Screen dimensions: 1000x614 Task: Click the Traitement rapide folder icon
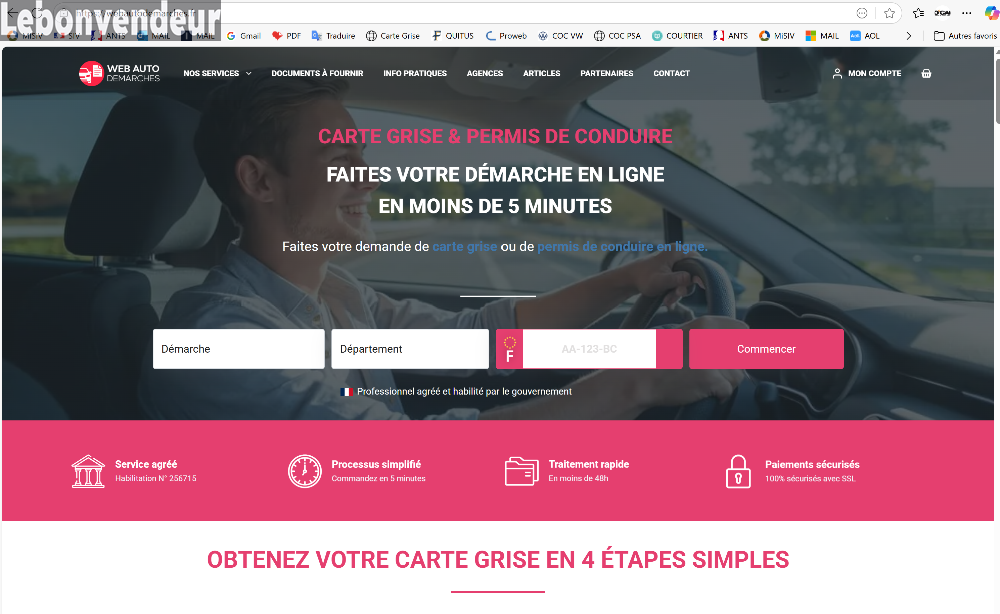[522, 471]
